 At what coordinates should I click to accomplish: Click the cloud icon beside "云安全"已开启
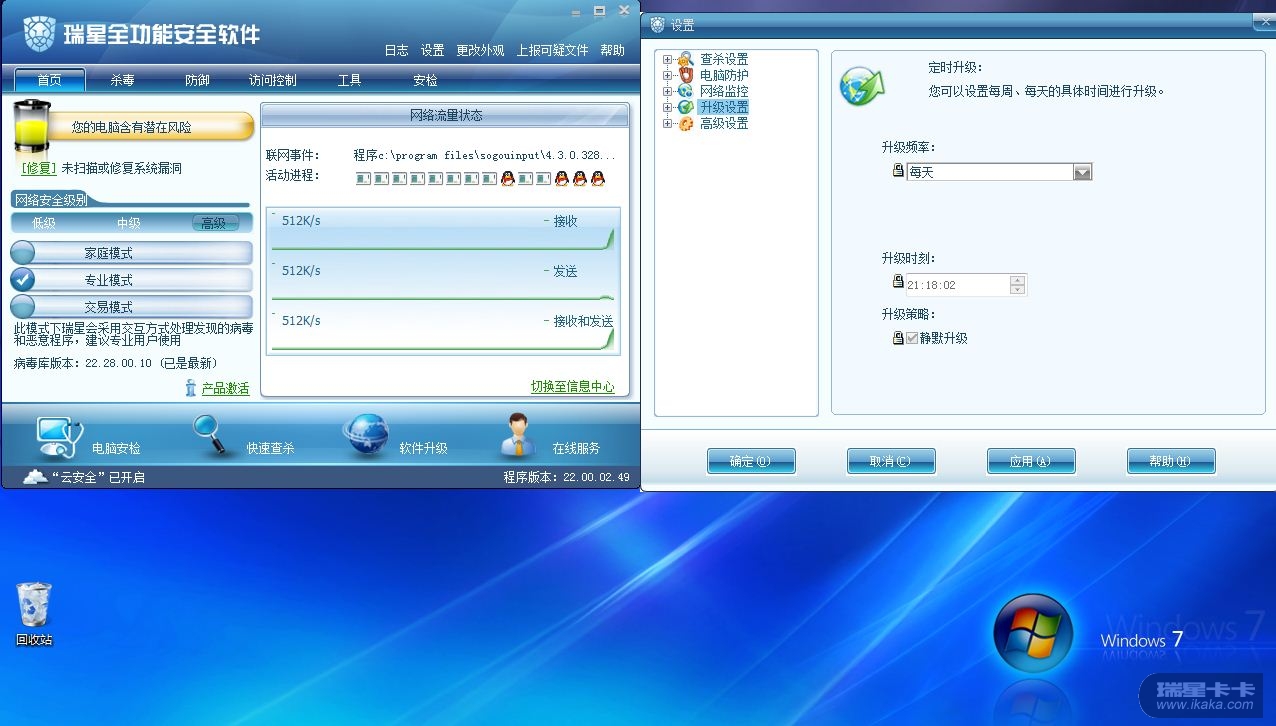(35, 477)
